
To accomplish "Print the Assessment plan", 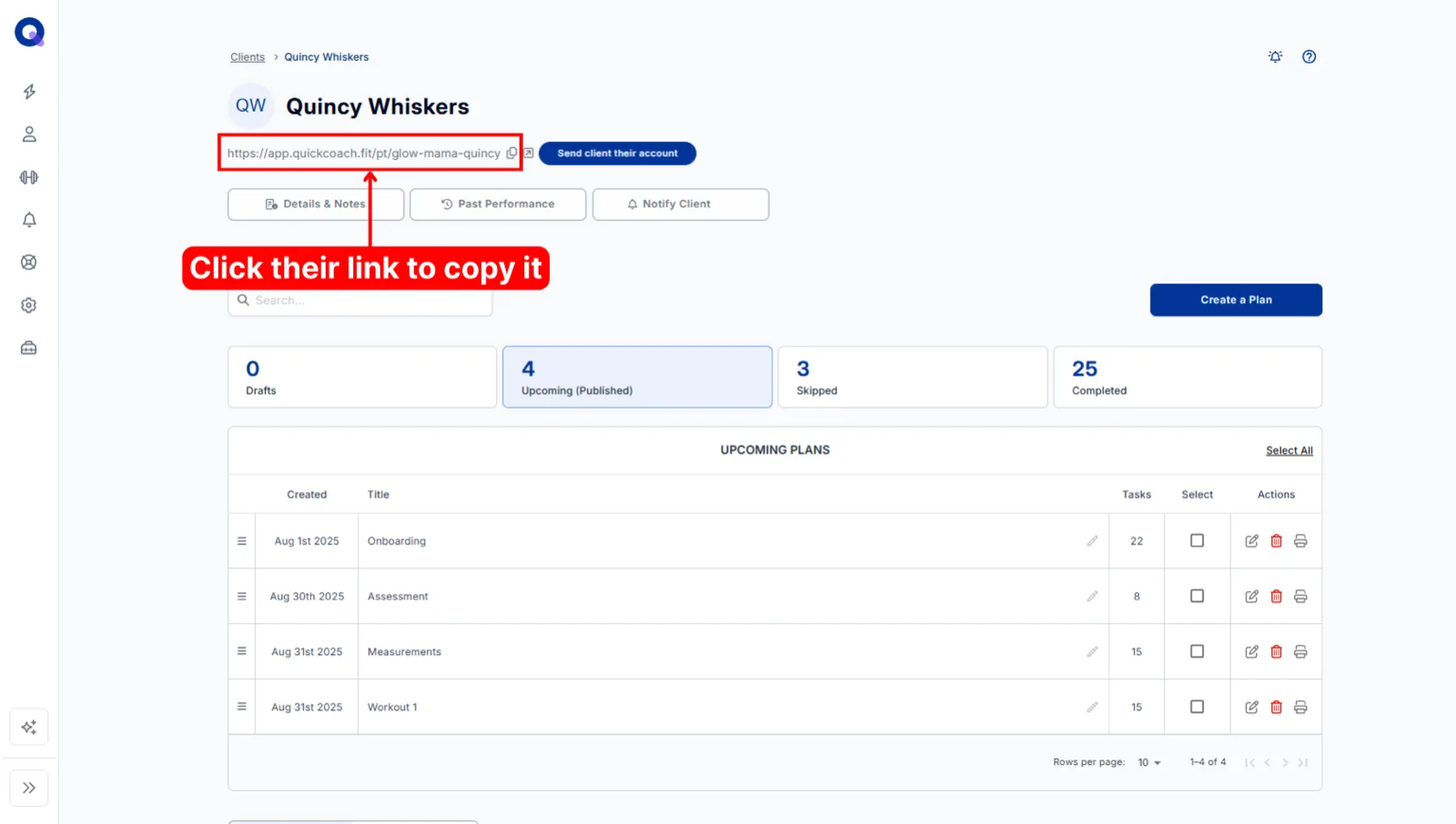I will click(x=1300, y=597).
